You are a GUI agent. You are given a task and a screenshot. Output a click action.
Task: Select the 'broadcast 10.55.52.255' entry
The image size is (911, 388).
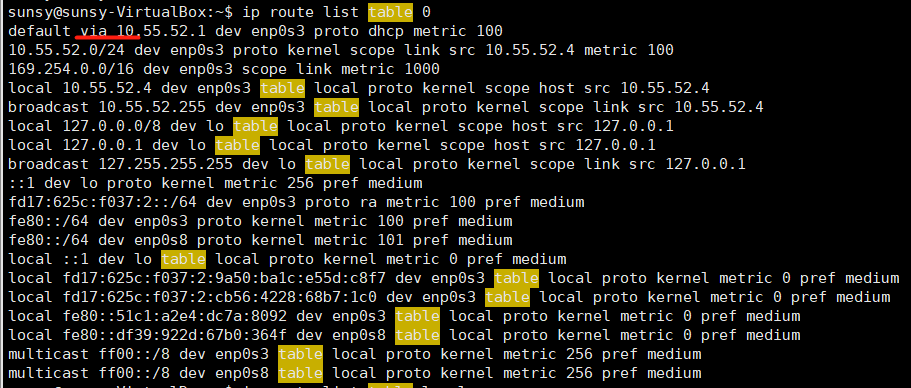(386, 107)
